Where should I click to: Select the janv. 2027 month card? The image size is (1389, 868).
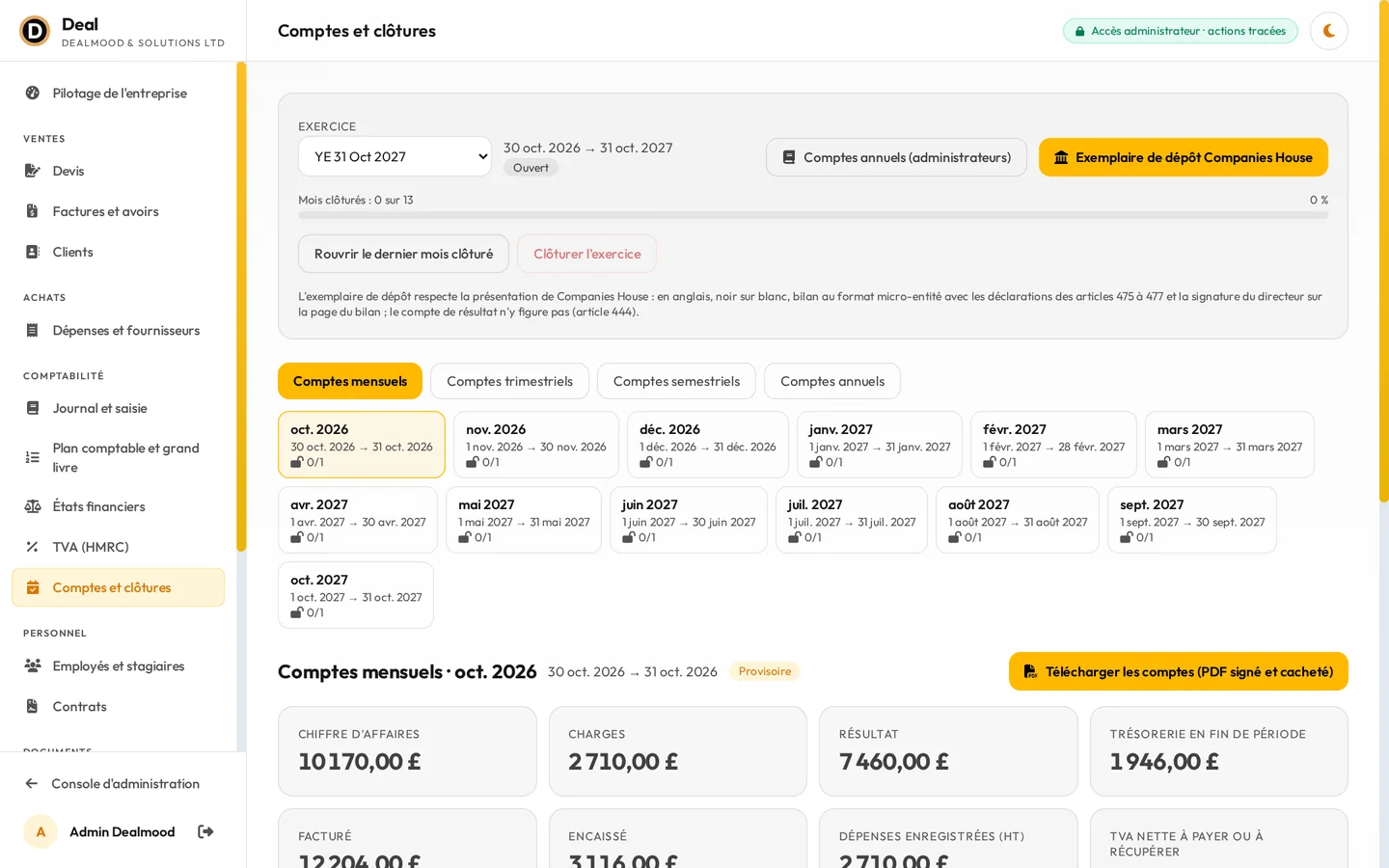pyautogui.click(x=880, y=445)
